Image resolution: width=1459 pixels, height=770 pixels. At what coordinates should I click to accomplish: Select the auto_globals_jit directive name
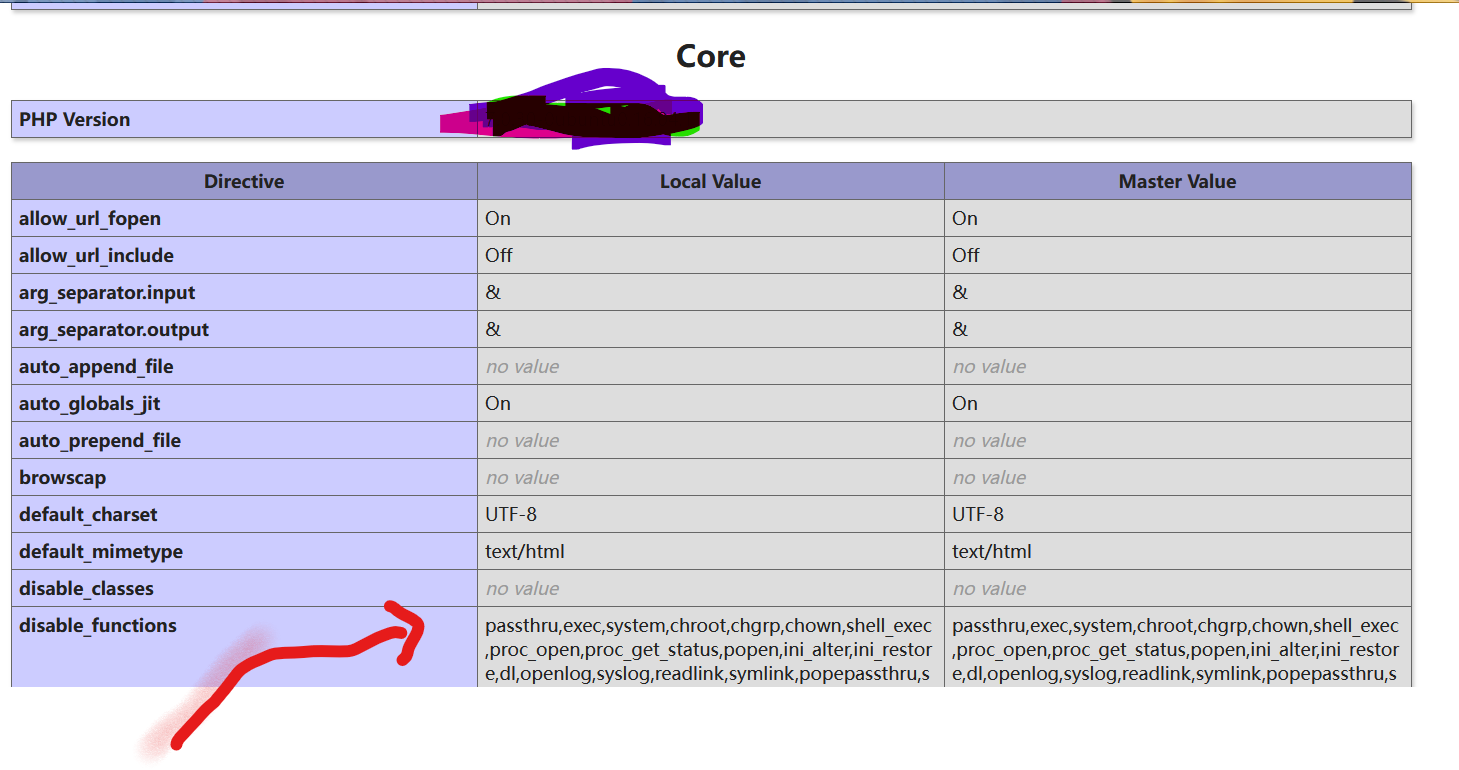pos(90,403)
